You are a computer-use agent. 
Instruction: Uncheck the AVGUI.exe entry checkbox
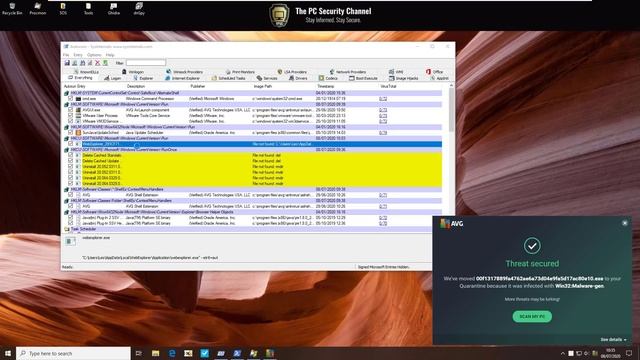[71, 110]
